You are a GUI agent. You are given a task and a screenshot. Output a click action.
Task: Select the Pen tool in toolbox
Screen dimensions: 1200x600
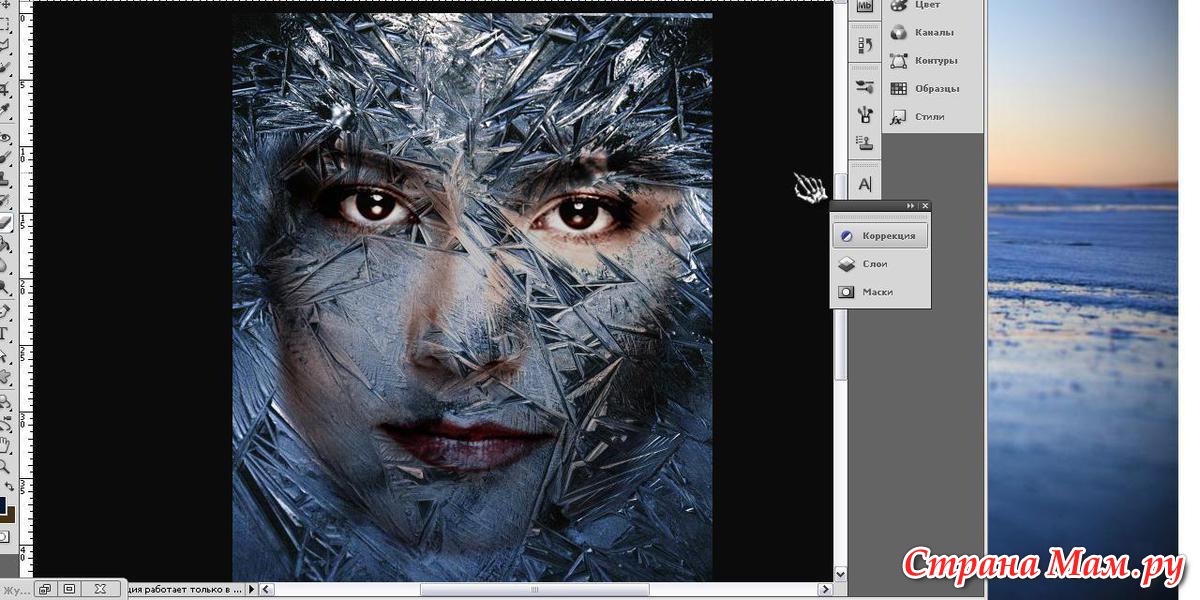5,311
